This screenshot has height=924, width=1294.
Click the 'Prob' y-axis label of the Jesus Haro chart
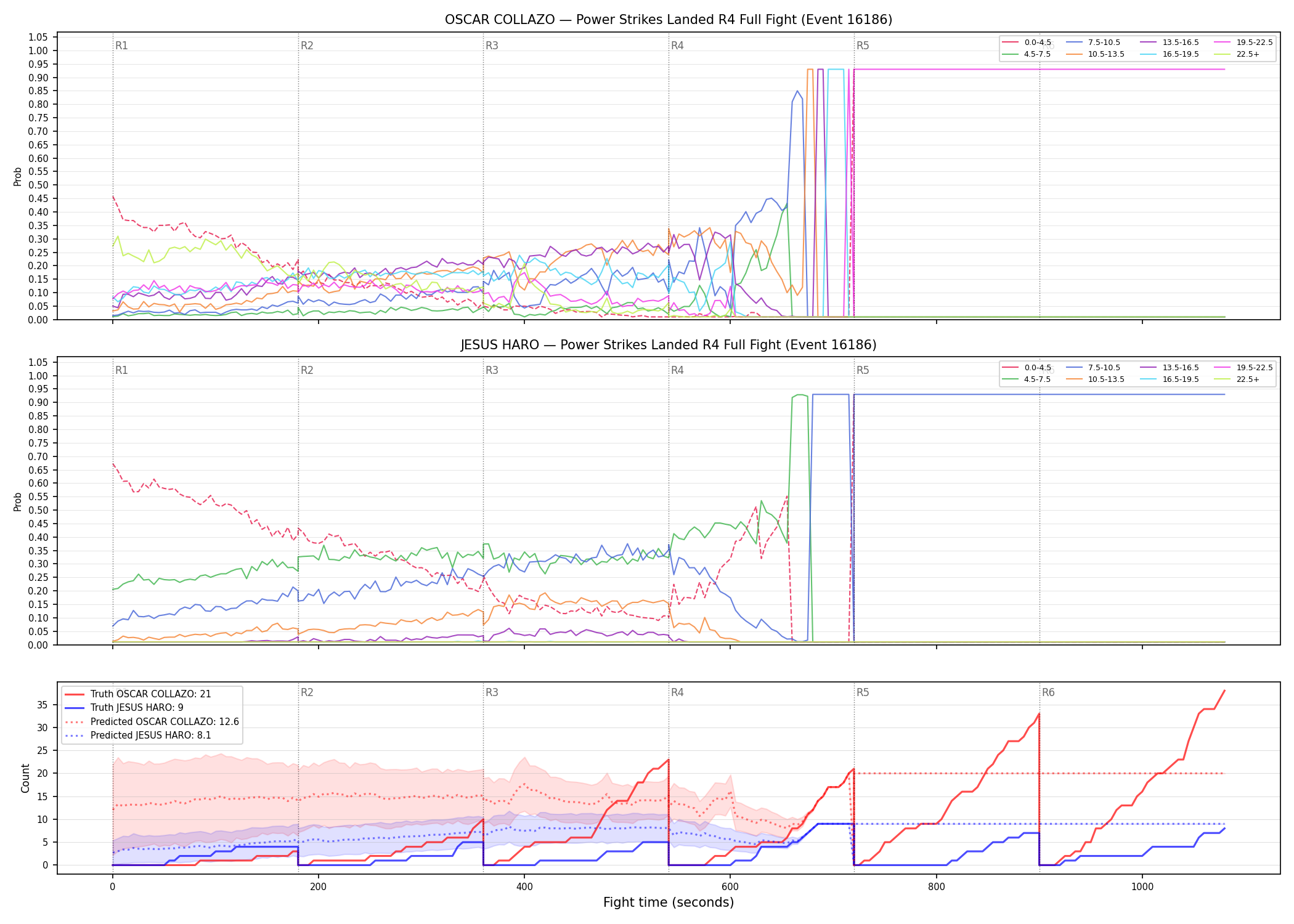pyautogui.click(x=18, y=501)
